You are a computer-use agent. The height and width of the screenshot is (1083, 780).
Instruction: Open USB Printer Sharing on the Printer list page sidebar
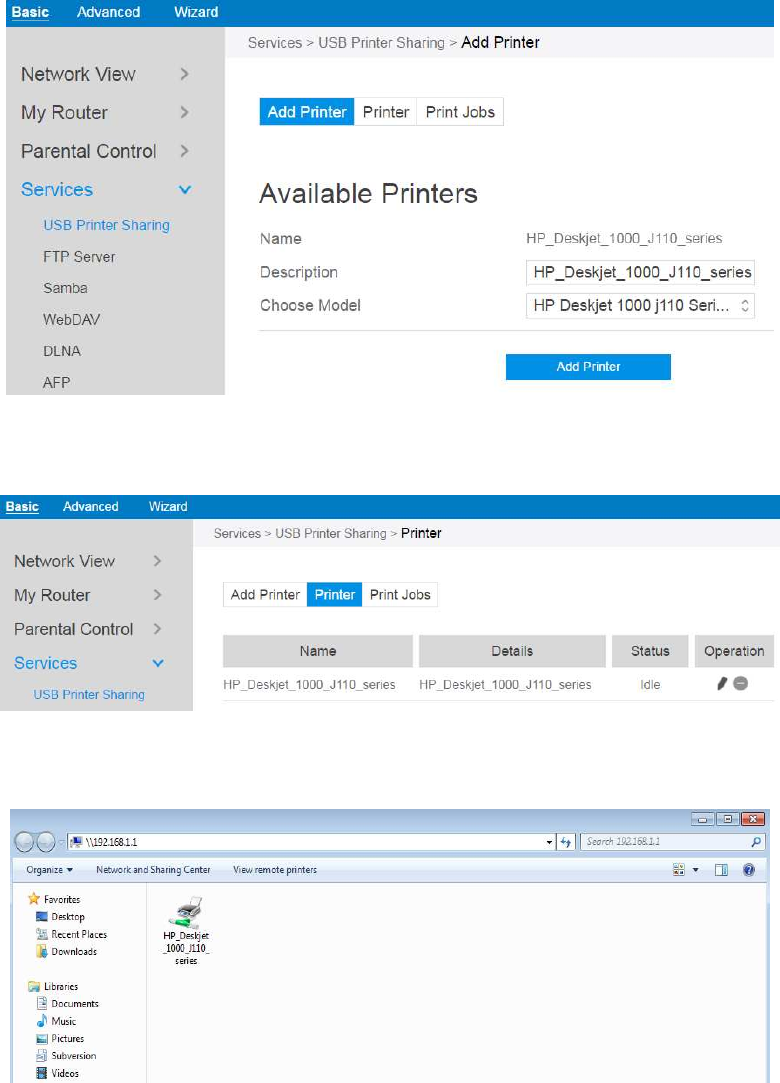89,695
